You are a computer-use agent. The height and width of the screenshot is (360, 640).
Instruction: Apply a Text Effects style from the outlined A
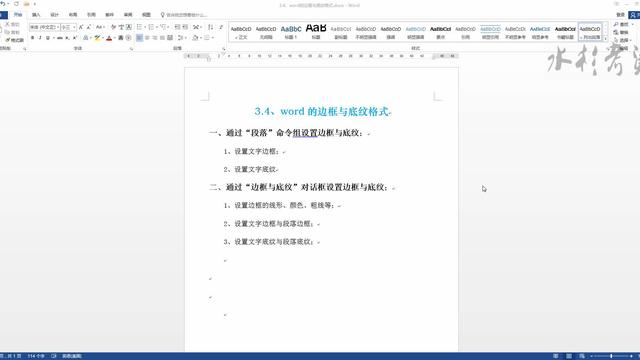[86, 38]
